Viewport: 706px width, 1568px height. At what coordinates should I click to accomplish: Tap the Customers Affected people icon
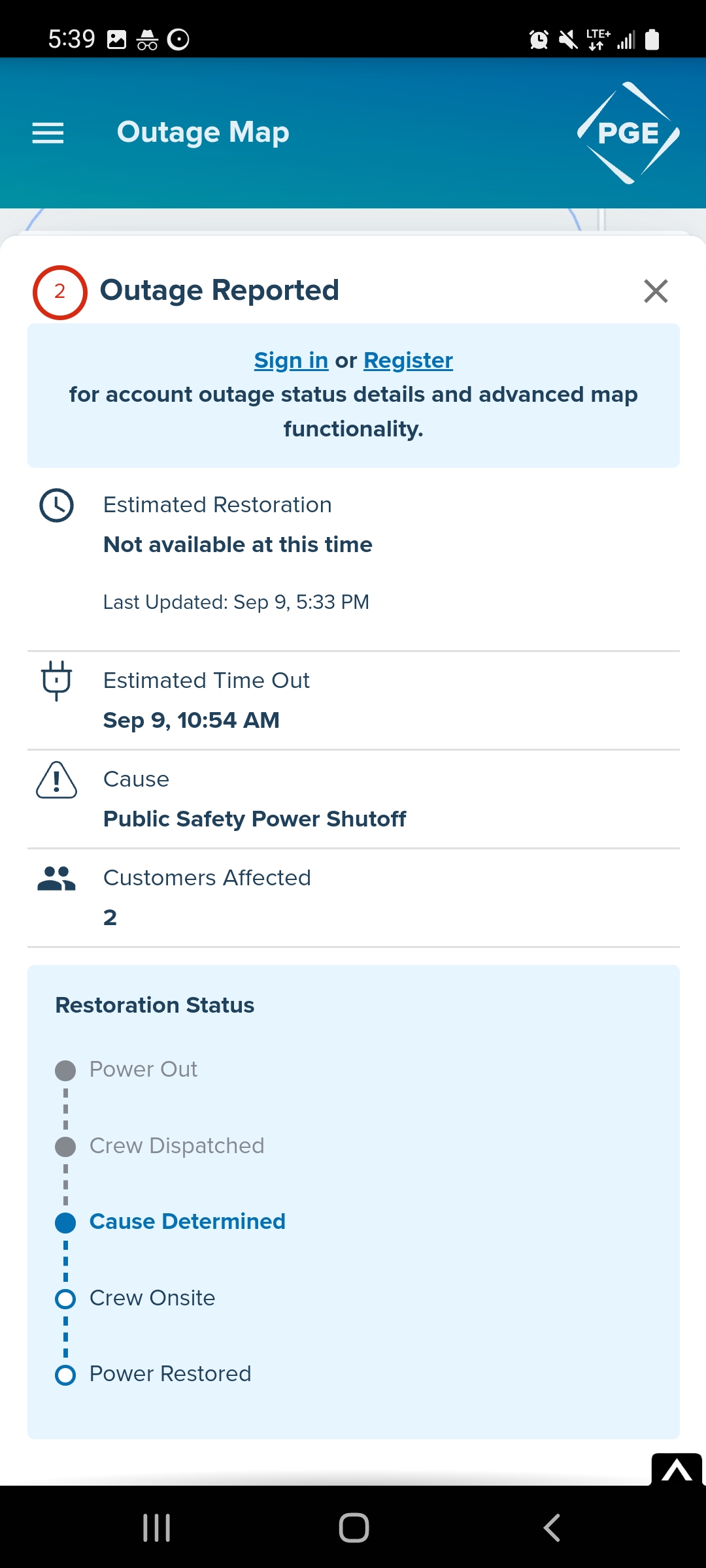57,879
